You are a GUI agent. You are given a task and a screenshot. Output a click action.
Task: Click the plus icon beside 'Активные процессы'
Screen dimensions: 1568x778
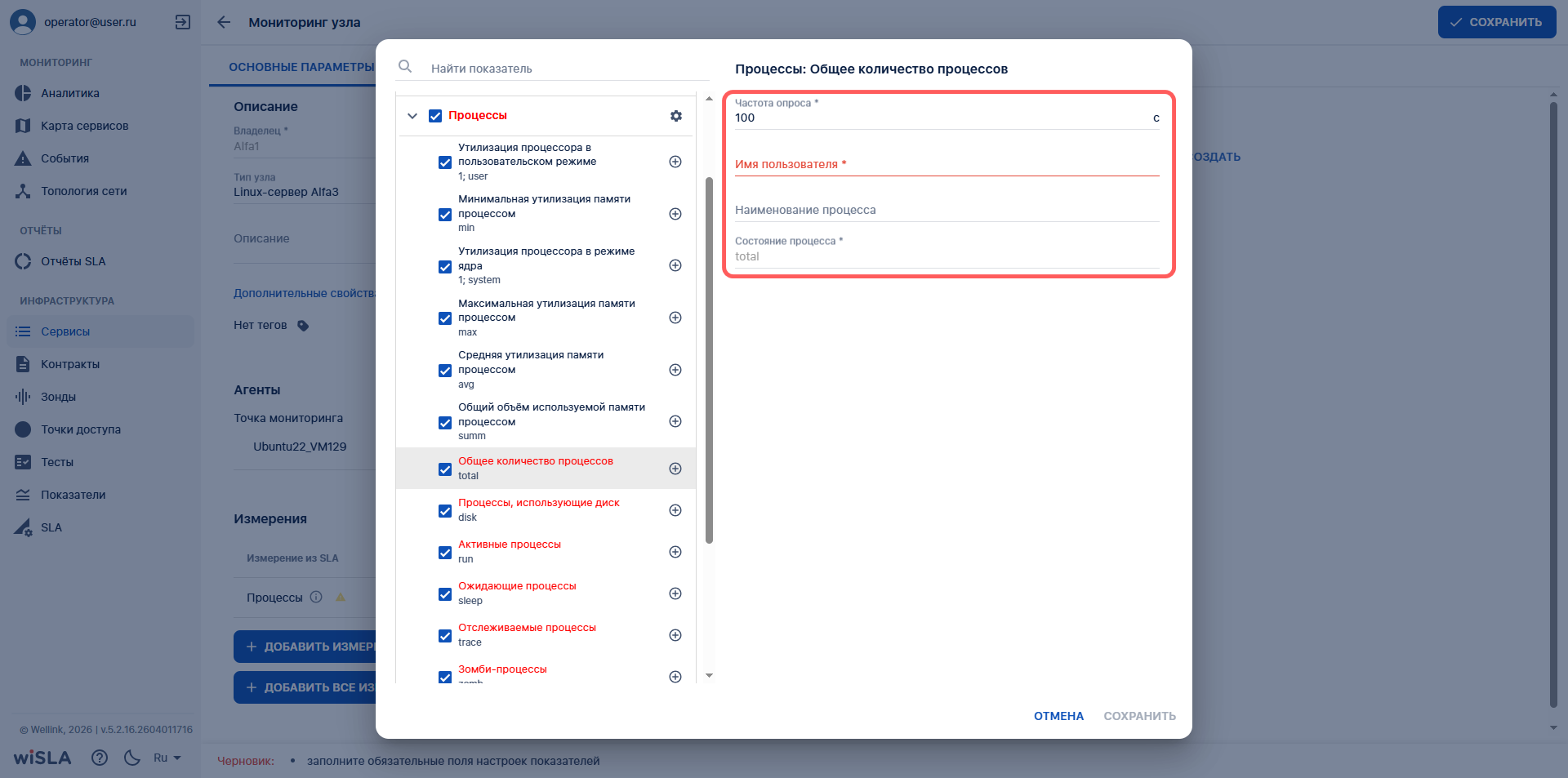[675, 552]
